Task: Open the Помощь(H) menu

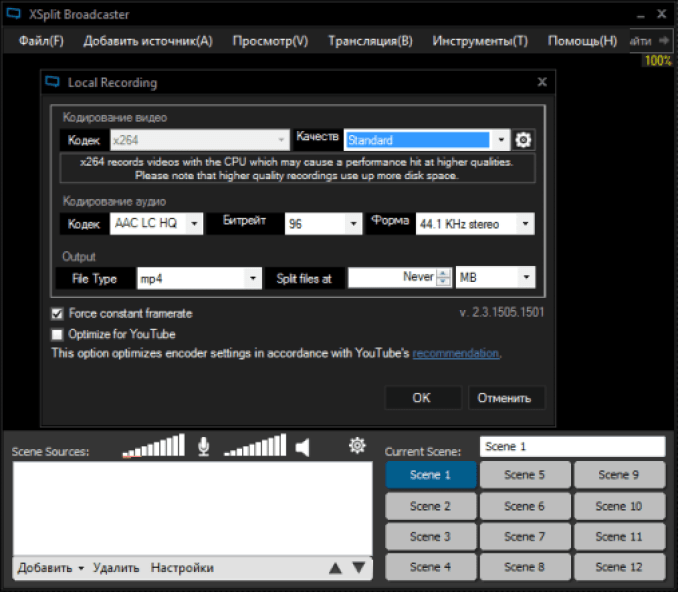Action: (x=582, y=41)
